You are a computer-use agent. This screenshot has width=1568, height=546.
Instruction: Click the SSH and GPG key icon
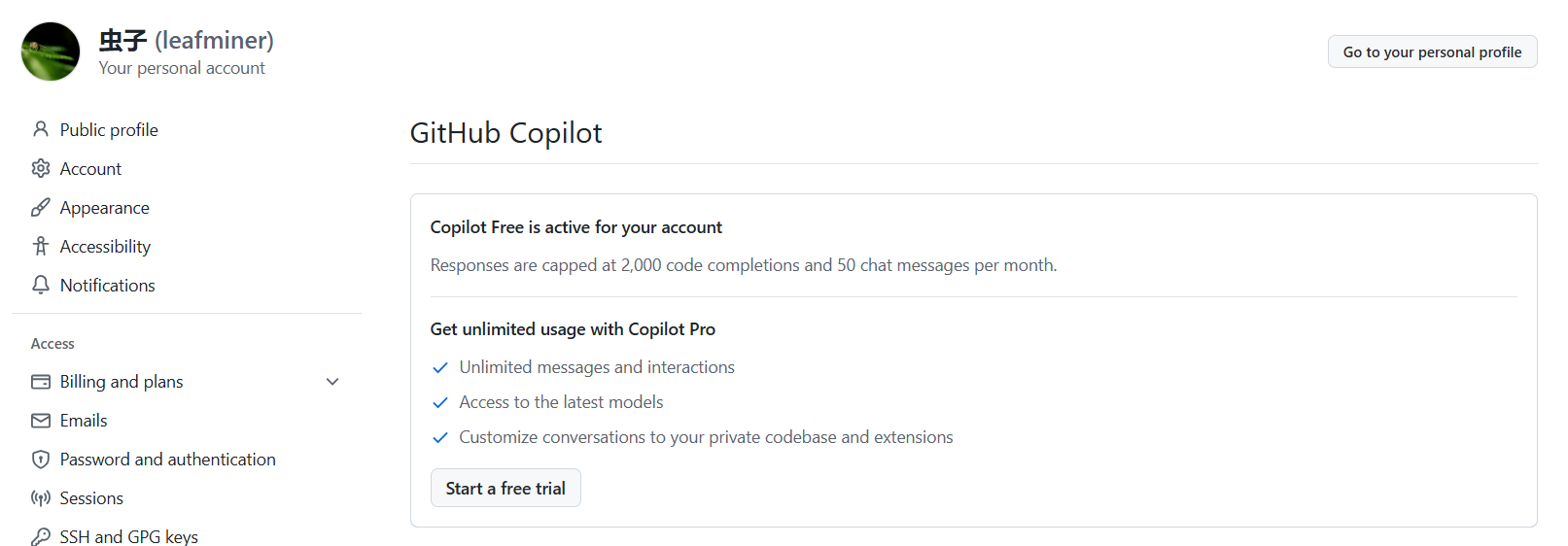pyautogui.click(x=41, y=536)
